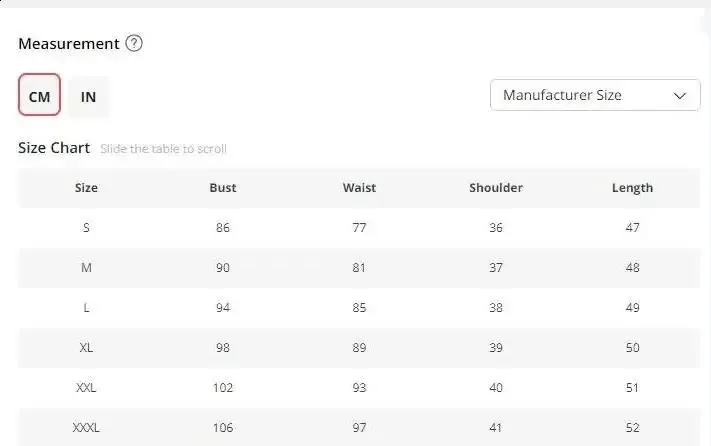Viewport: 711px width, 446px height.
Task: Select the XXL size row
Action: click(x=86, y=388)
